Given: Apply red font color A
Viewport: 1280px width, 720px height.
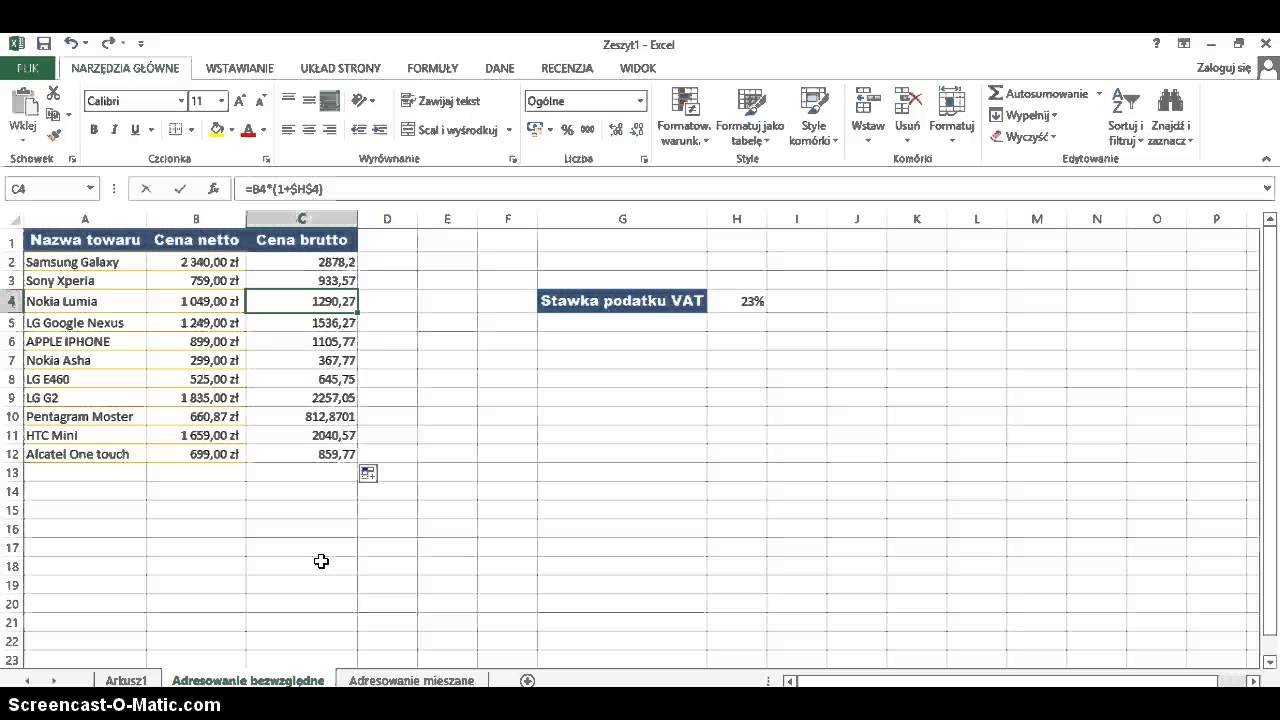Looking at the screenshot, I should click(x=249, y=130).
